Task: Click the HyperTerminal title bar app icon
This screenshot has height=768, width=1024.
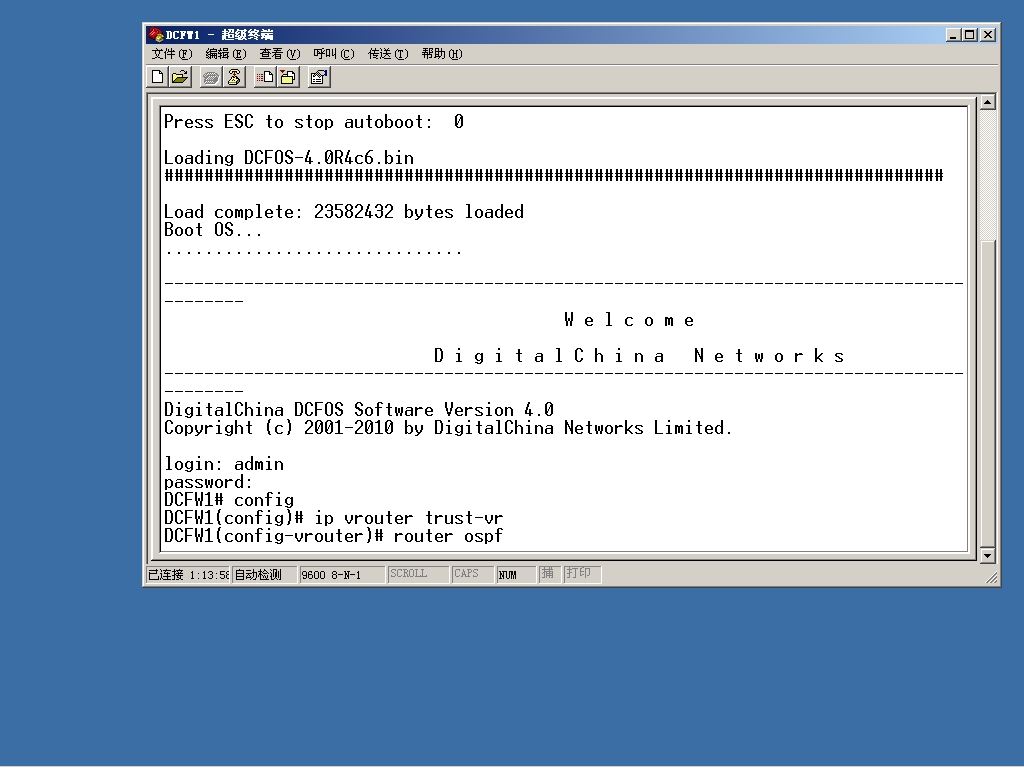Action: 155,34
